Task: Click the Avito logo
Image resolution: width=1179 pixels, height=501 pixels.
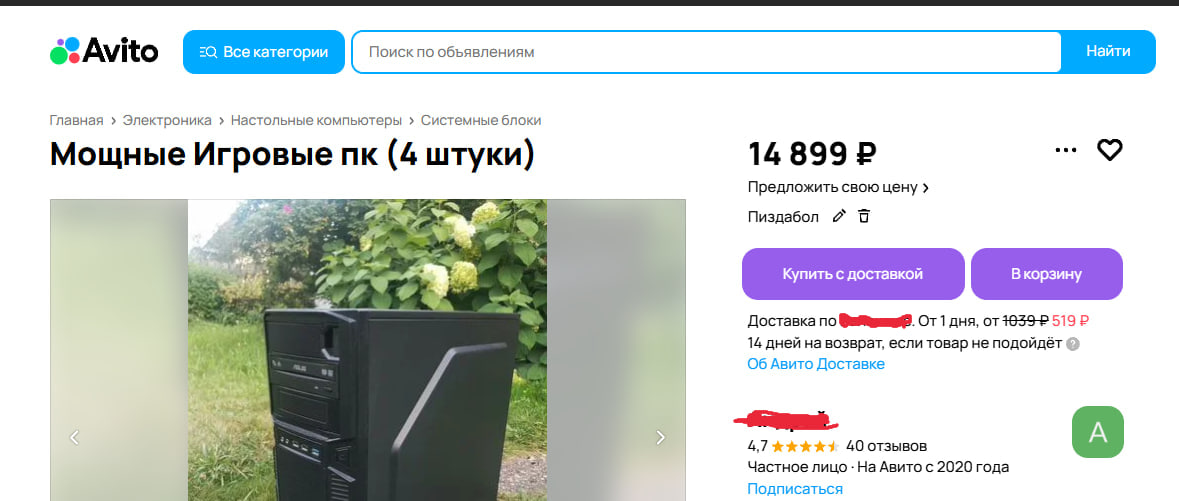Action: [x=104, y=51]
